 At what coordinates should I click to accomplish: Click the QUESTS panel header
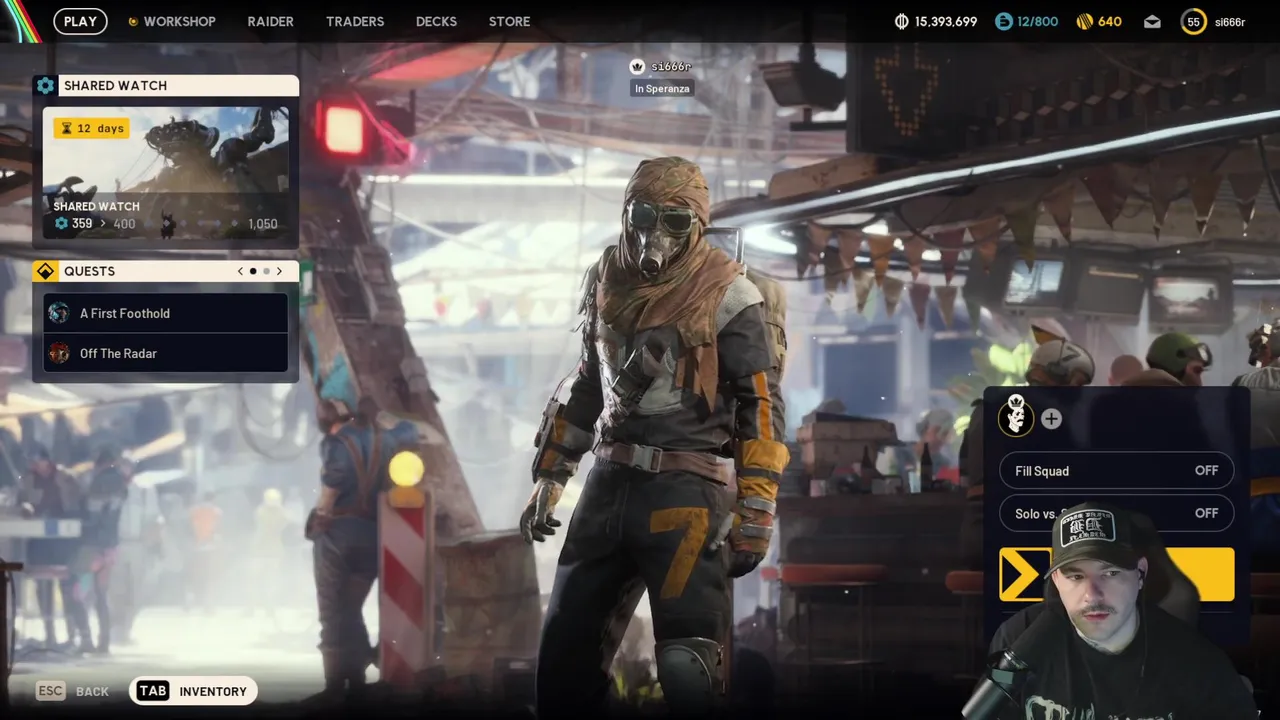pyautogui.click(x=166, y=271)
